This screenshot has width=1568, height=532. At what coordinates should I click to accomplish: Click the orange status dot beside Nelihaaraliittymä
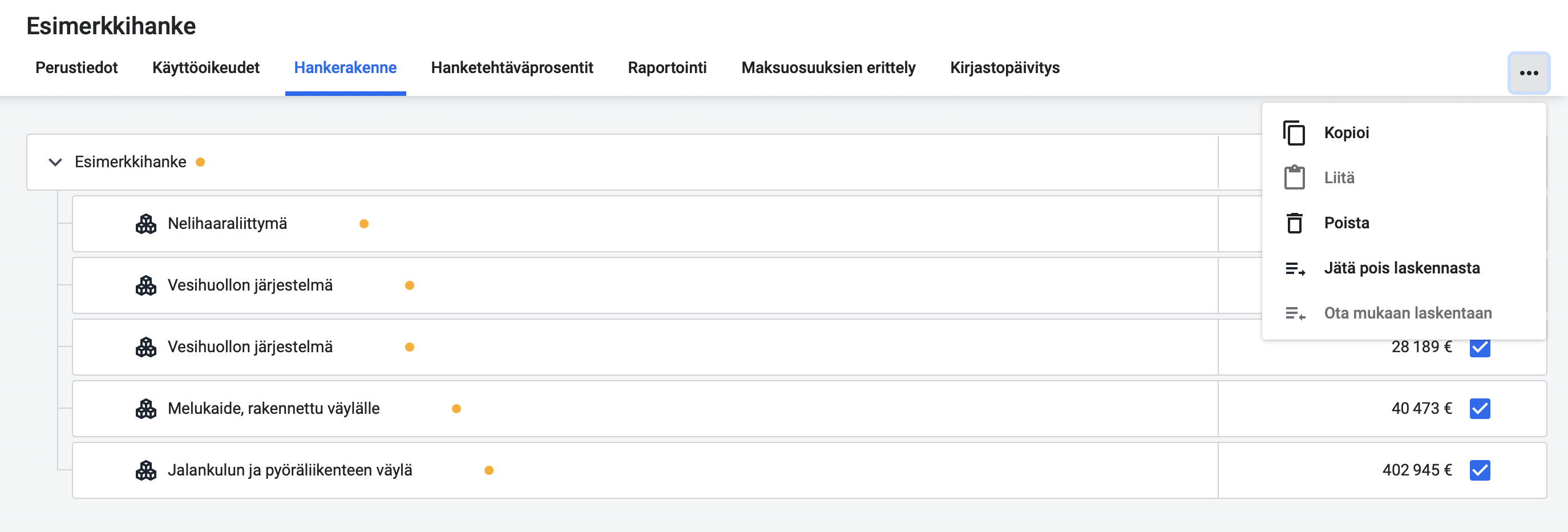364,224
